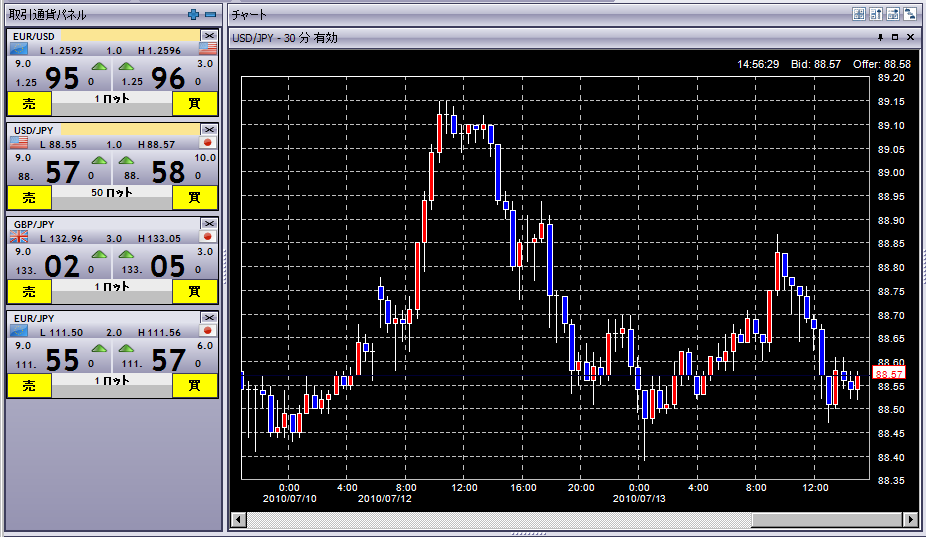Click the GBP/JPY tile's scissors icon
The height and width of the screenshot is (537, 926).
click(209, 223)
